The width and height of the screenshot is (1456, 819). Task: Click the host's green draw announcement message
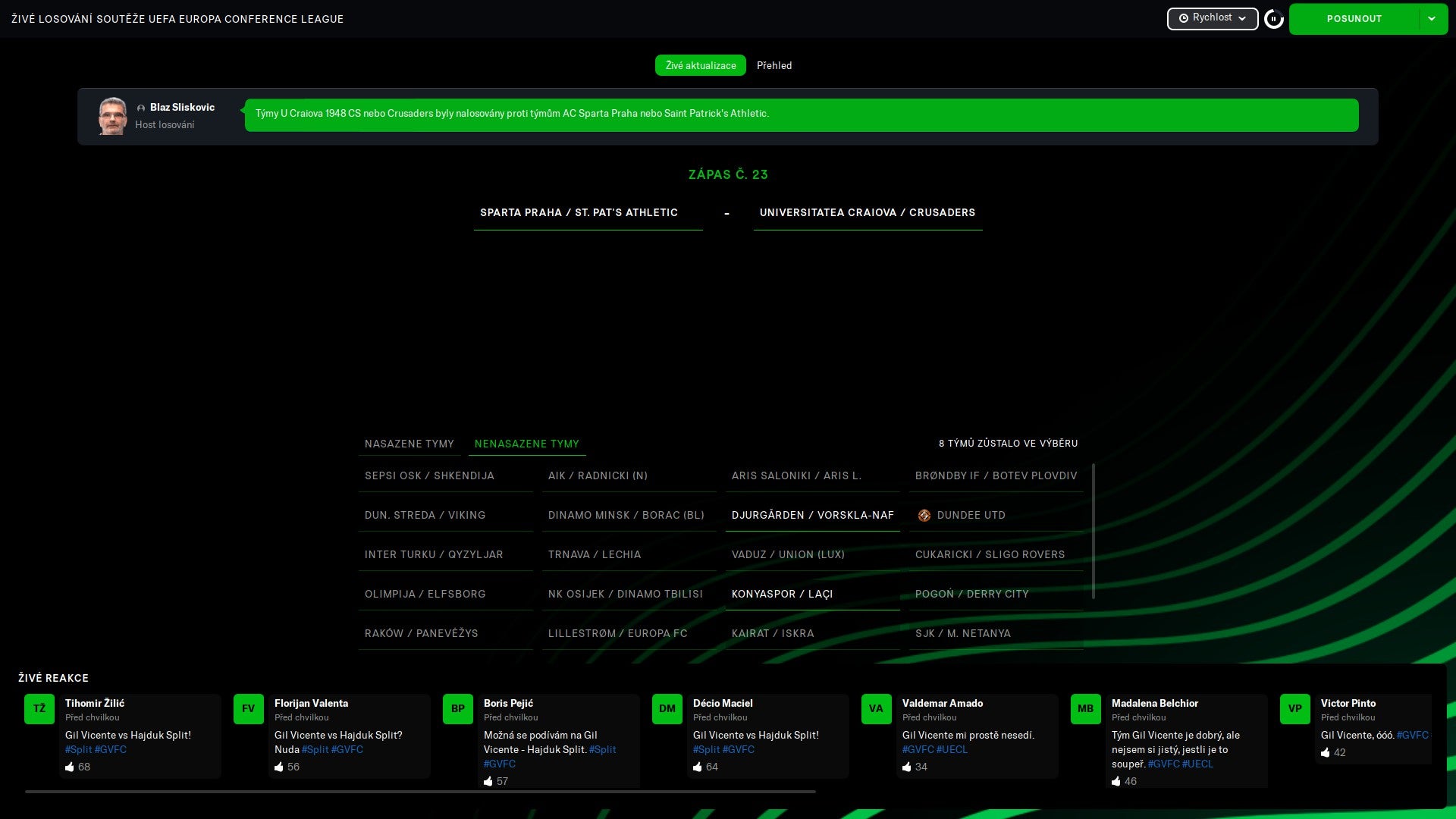[802, 115]
